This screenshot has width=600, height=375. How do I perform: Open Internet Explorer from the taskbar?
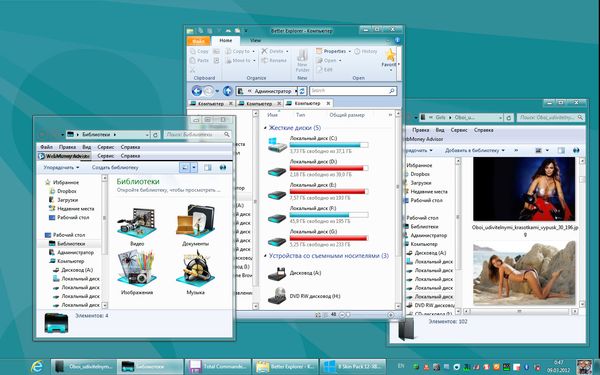pos(37,367)
